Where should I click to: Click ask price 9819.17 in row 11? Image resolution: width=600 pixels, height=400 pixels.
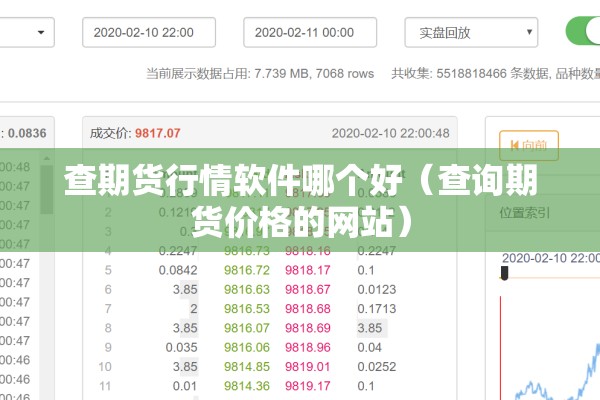307,386
